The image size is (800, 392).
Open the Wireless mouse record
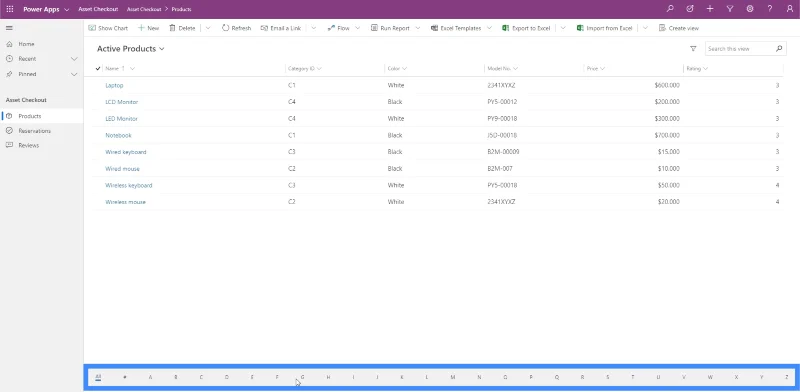point(126,202)
